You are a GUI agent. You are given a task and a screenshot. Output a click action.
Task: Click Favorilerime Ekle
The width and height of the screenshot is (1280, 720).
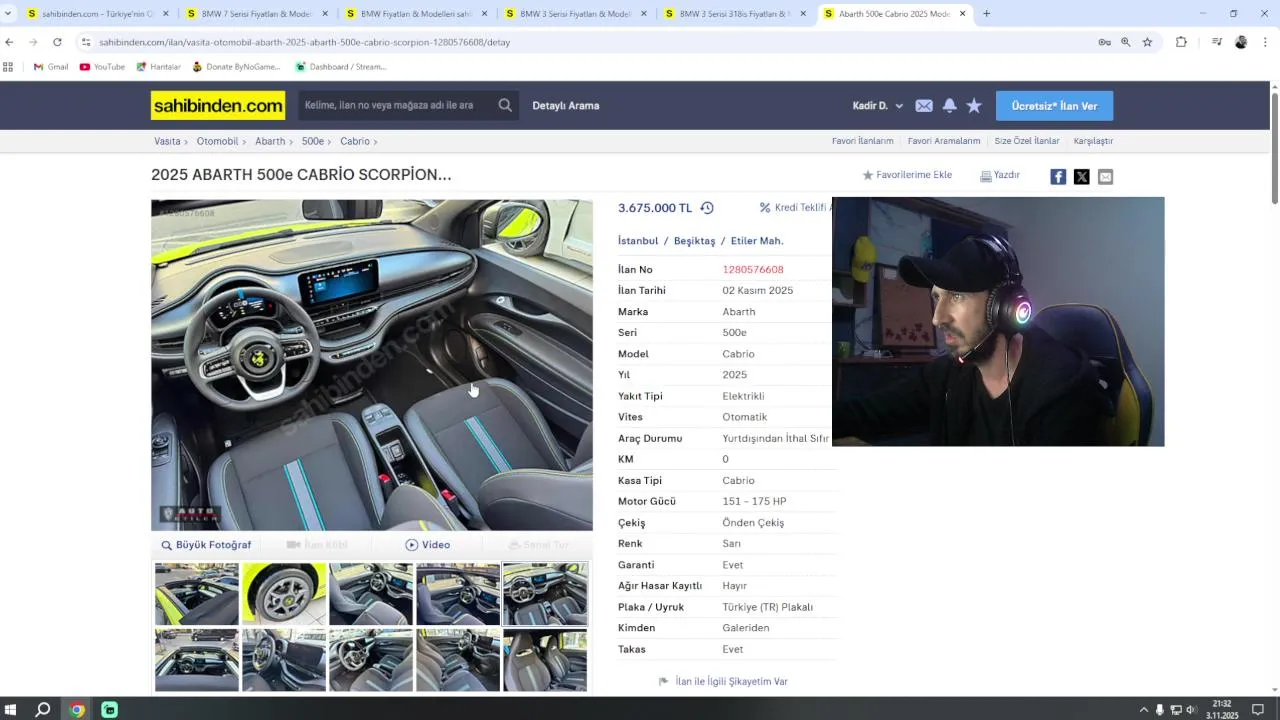pos(907,175)
